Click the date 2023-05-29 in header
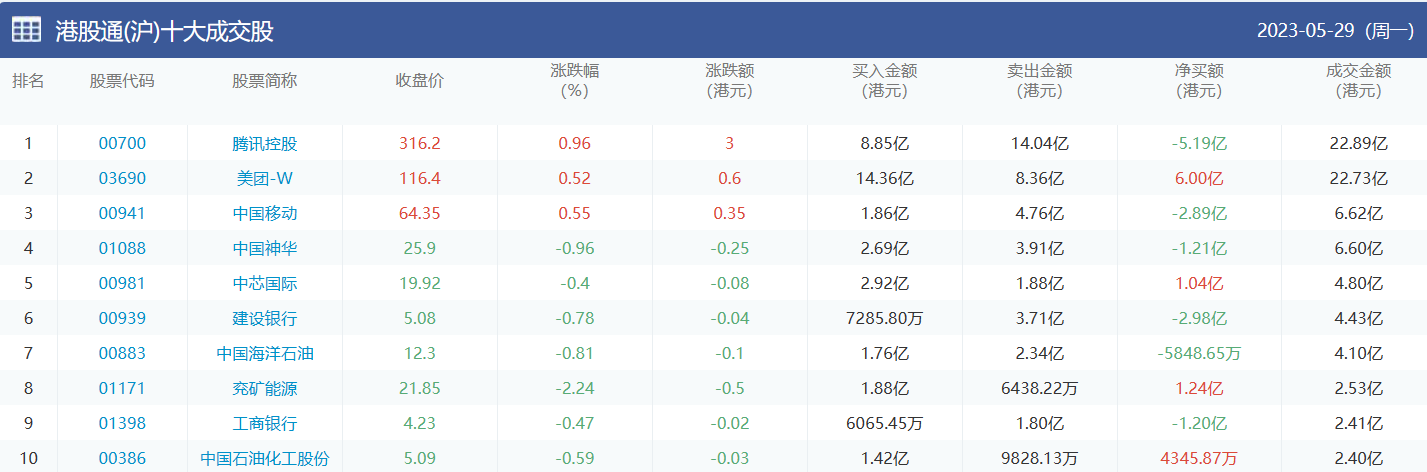1427x472 pixels. coord(1305,31)
